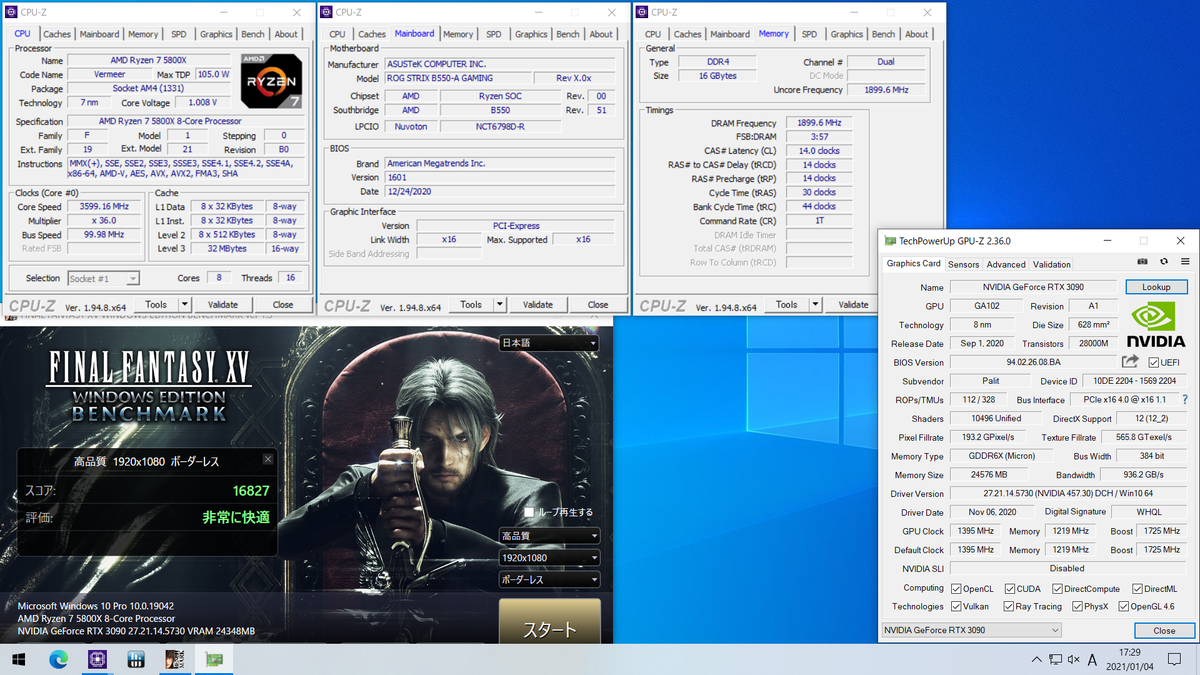Screen dimensions: 1200x675
Task: Click the green GPU-Z taskbar icon
Action: (x=213, y=660)
